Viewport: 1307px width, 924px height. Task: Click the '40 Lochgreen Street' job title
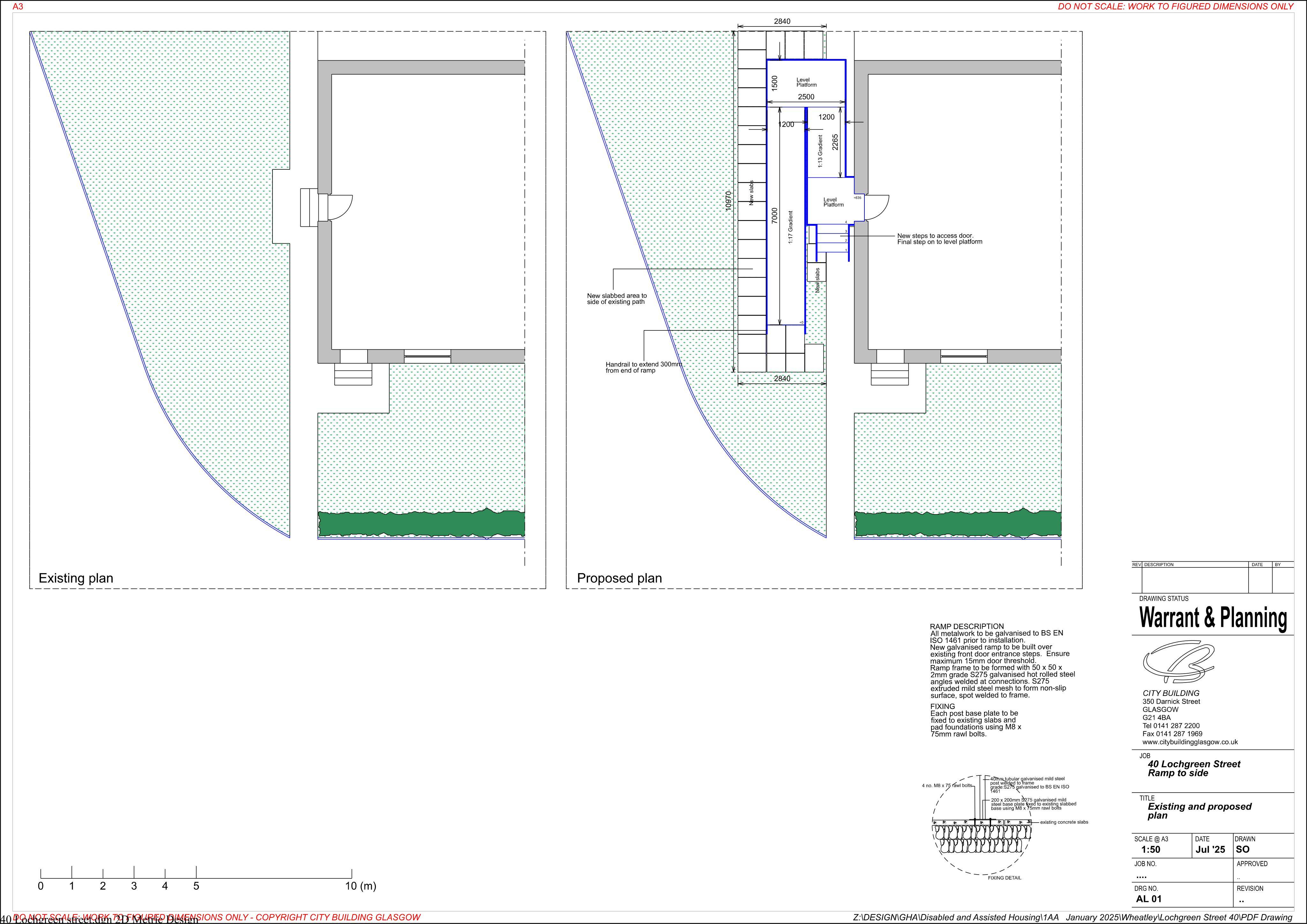coord(1194,764)
